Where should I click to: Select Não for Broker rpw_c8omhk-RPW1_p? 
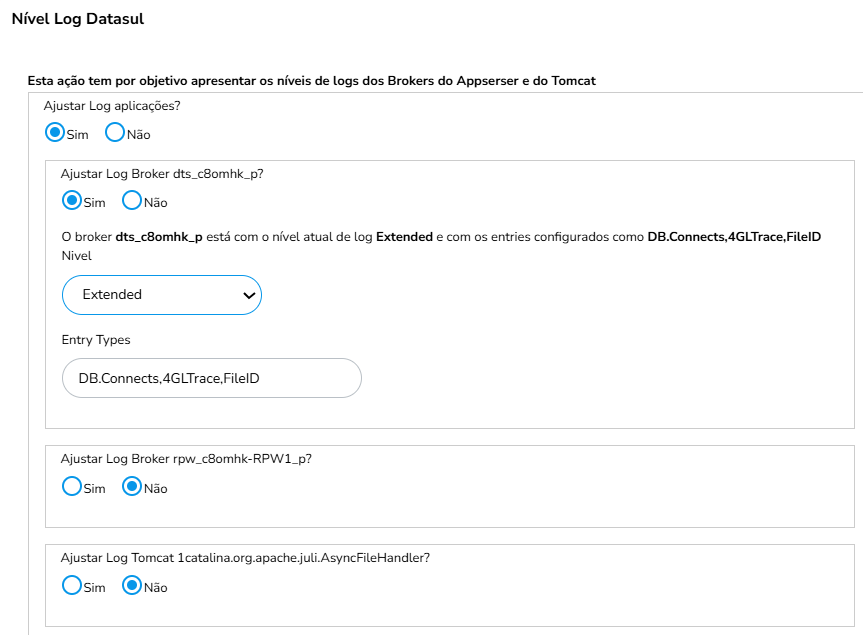pos(132,486)
